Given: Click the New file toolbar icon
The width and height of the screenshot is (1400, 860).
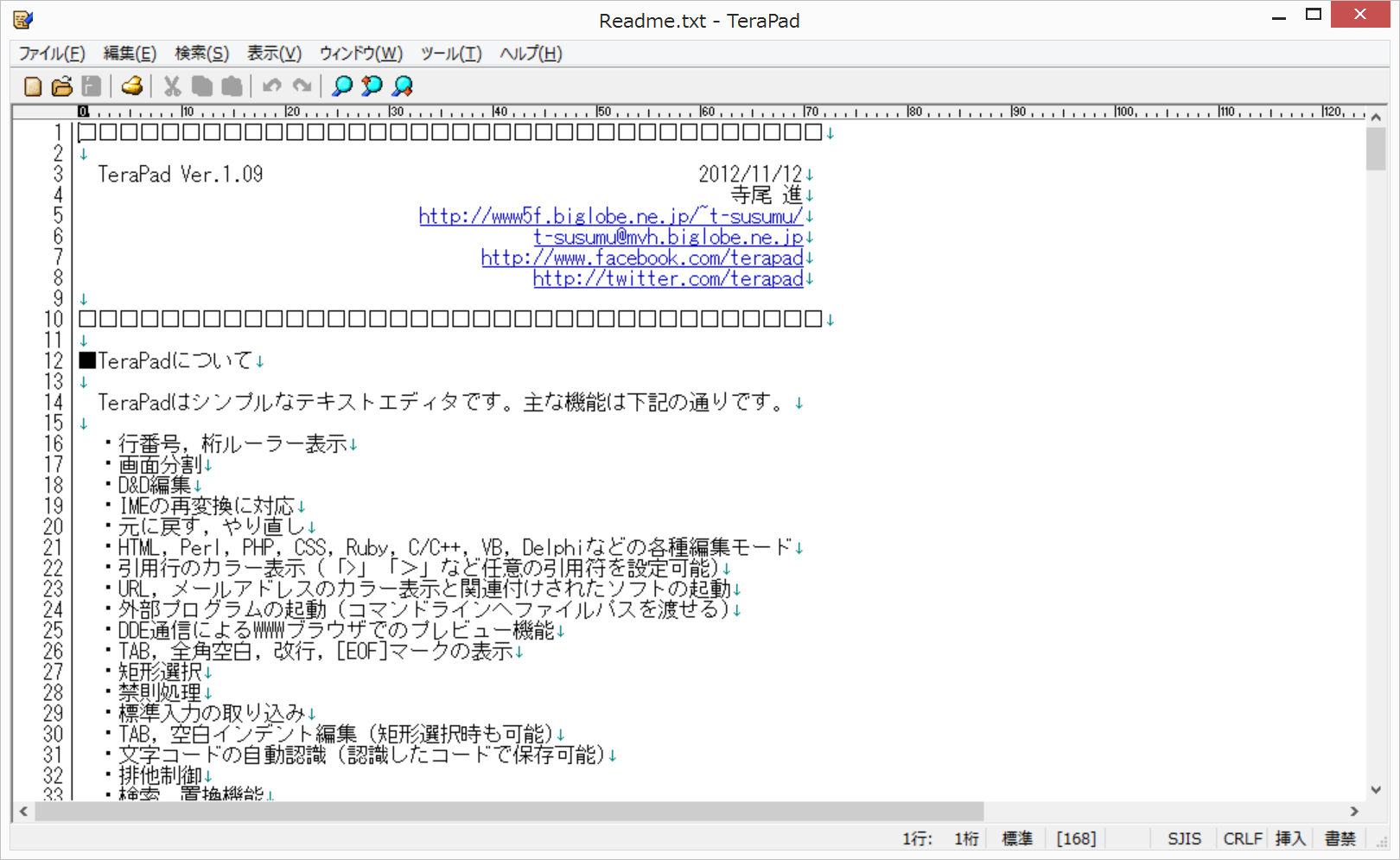Looking at the screenshot, I should coord(33,86).
